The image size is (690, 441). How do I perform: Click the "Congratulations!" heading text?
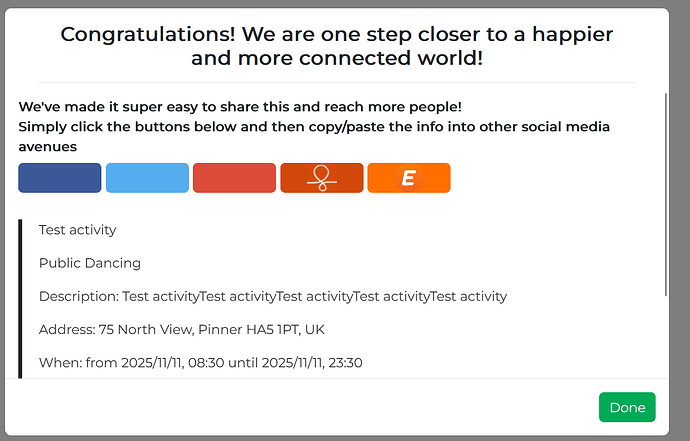pyautogui.click(x=148, y=35)
